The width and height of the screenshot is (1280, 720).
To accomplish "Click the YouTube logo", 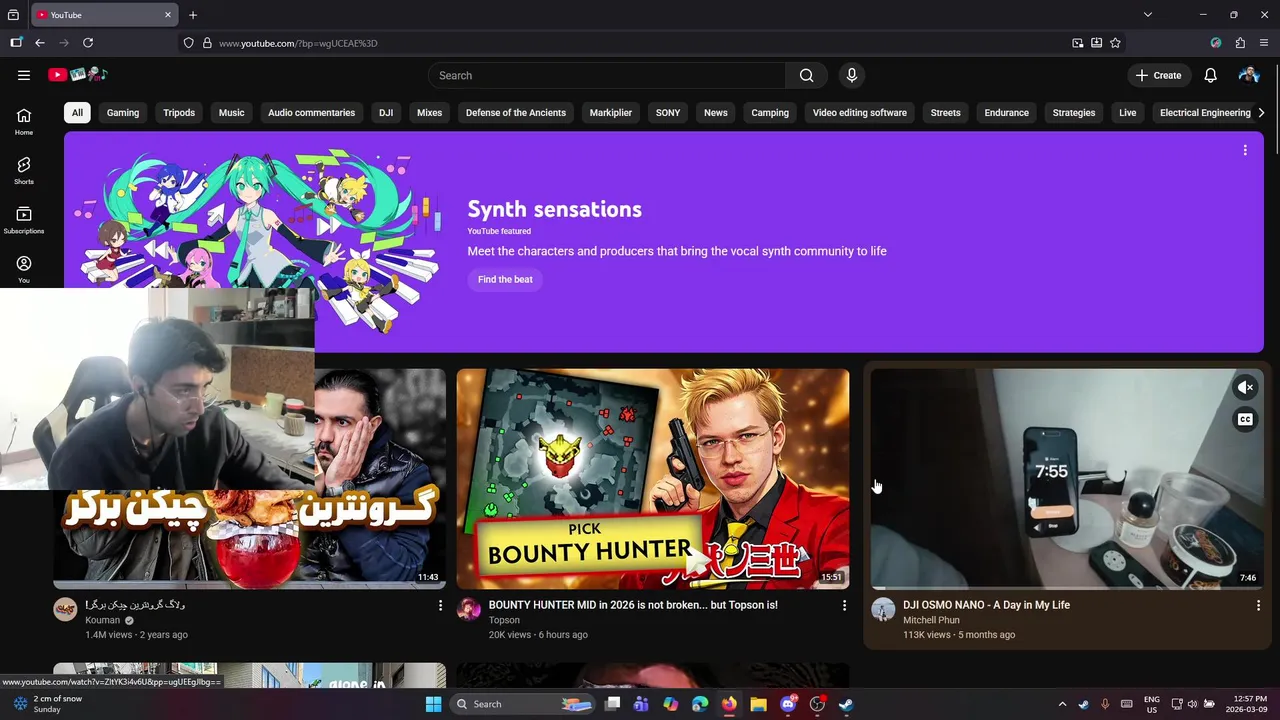I will click(77, 75).
